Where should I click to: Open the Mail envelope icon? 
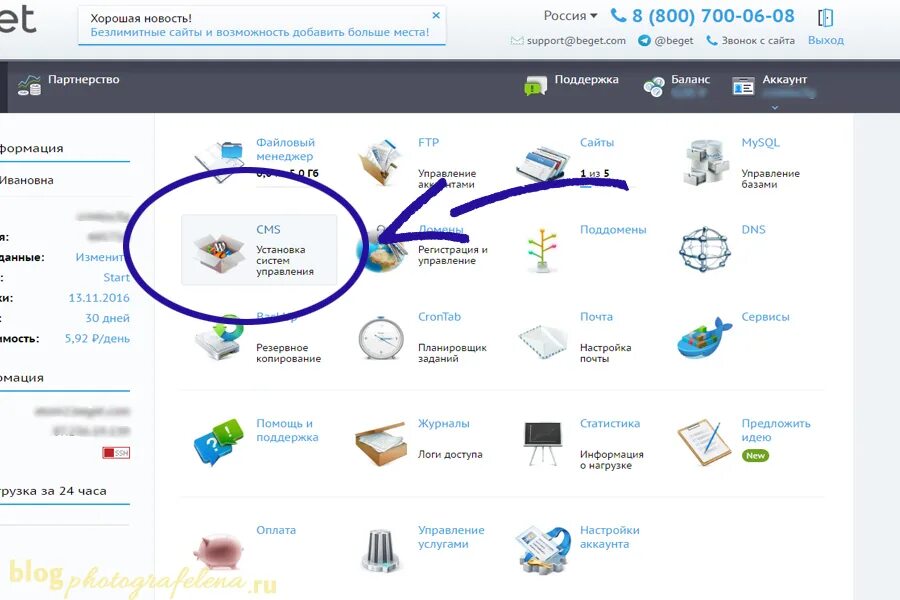542,340
